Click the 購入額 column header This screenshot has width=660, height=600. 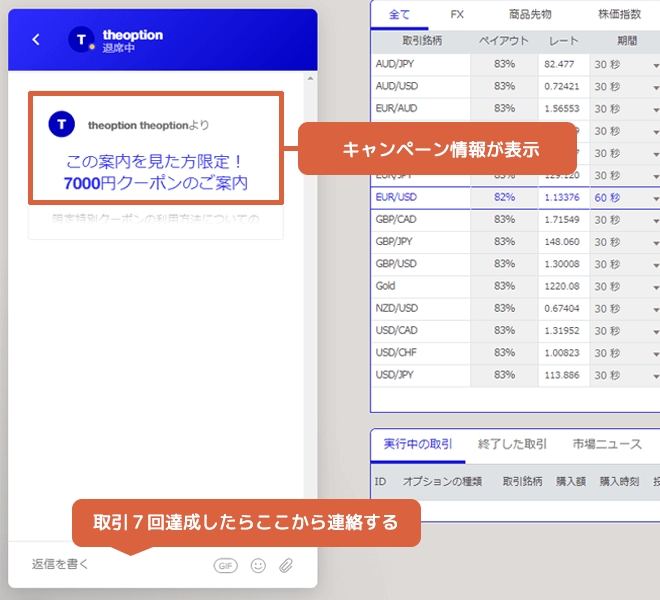(x=571, y=482)
